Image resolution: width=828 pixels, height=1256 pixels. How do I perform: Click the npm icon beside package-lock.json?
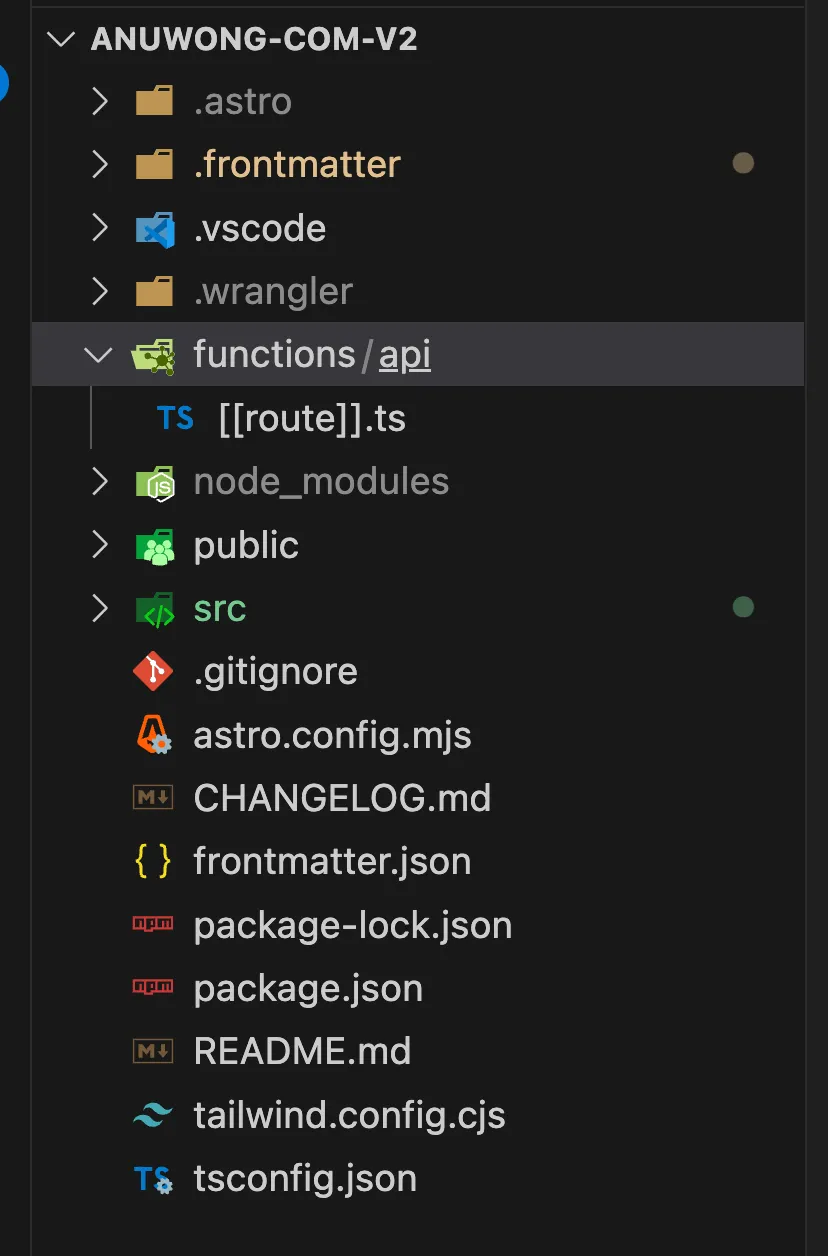(153, 925)
